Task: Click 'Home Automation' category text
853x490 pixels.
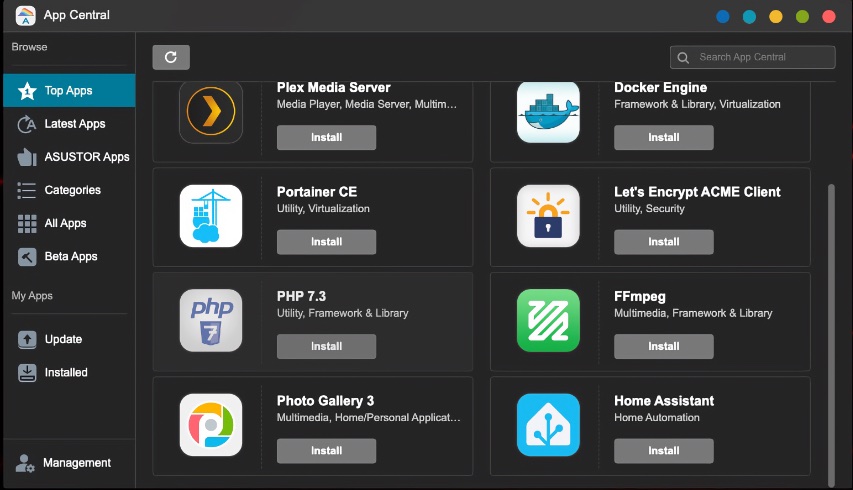Action: 657,418
